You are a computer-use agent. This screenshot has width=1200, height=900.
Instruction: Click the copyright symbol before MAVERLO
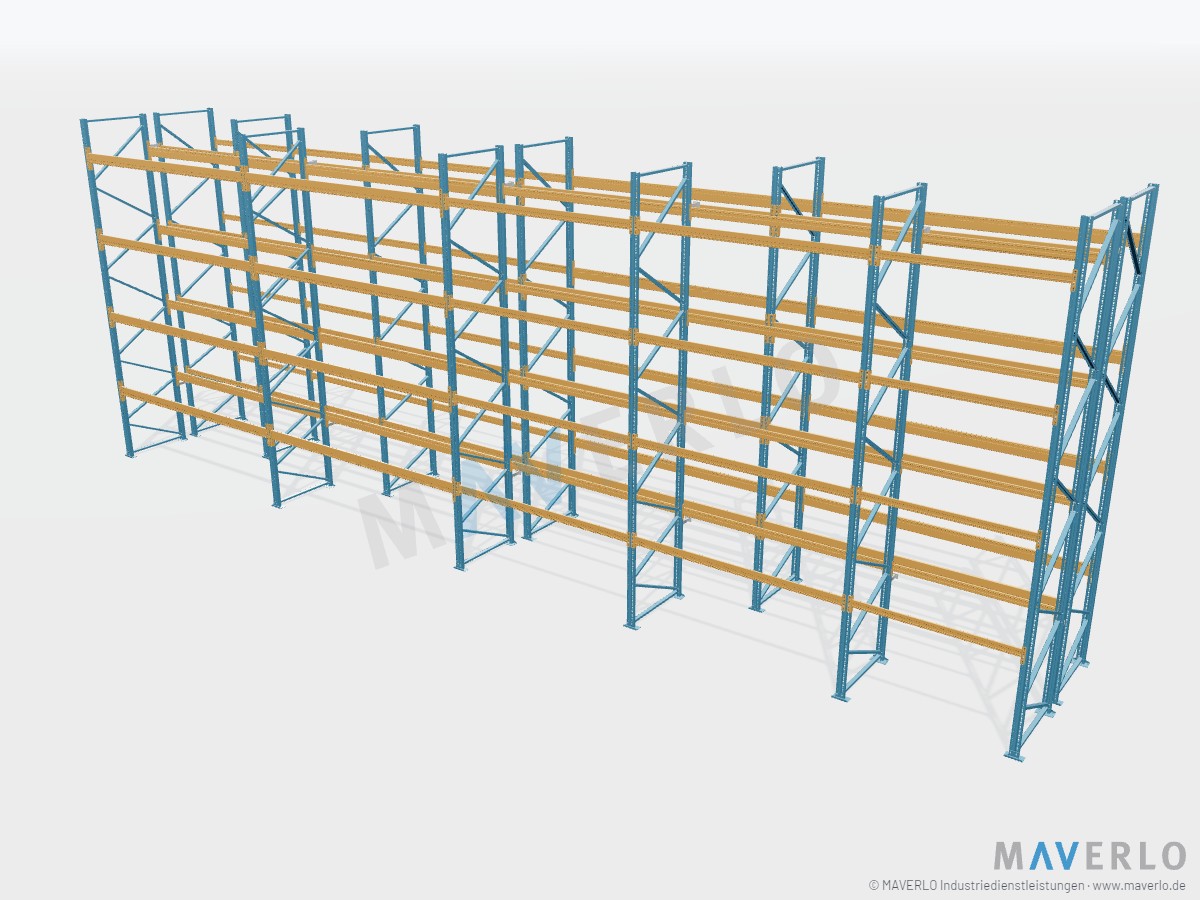[x=874, y=886]
